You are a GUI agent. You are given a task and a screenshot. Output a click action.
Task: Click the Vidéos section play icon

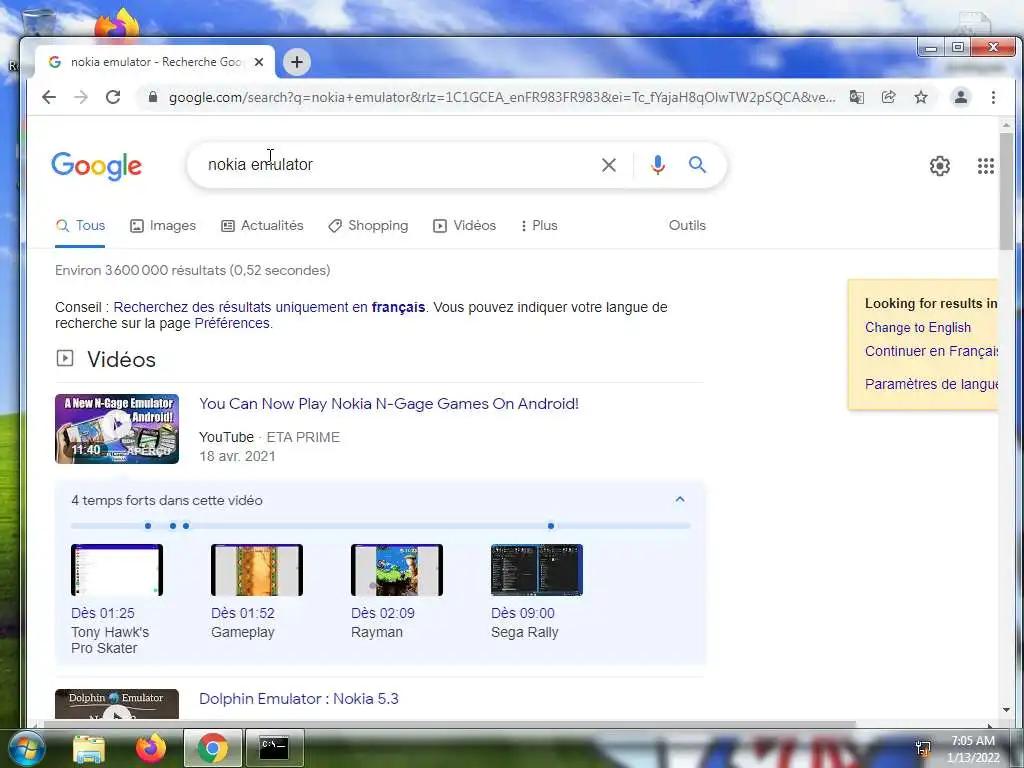pyautogui.click(x=65, y=358)
